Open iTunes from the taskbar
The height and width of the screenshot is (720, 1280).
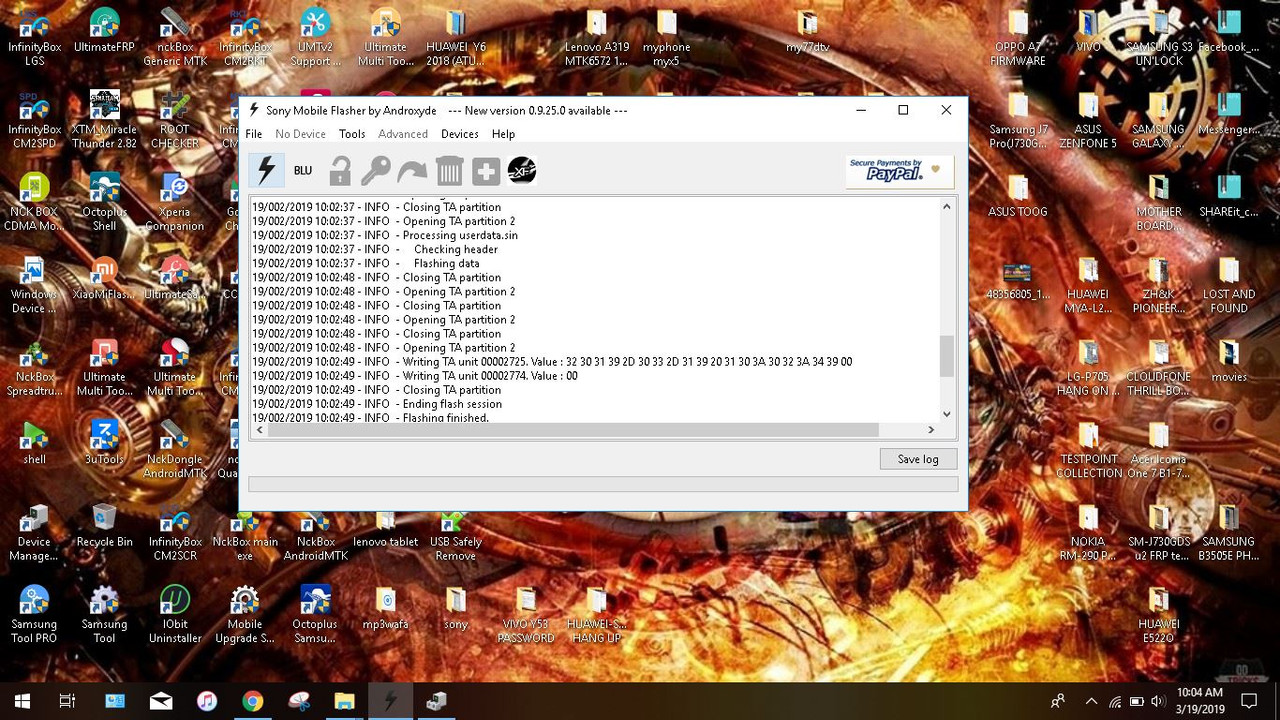click(207, 701)
